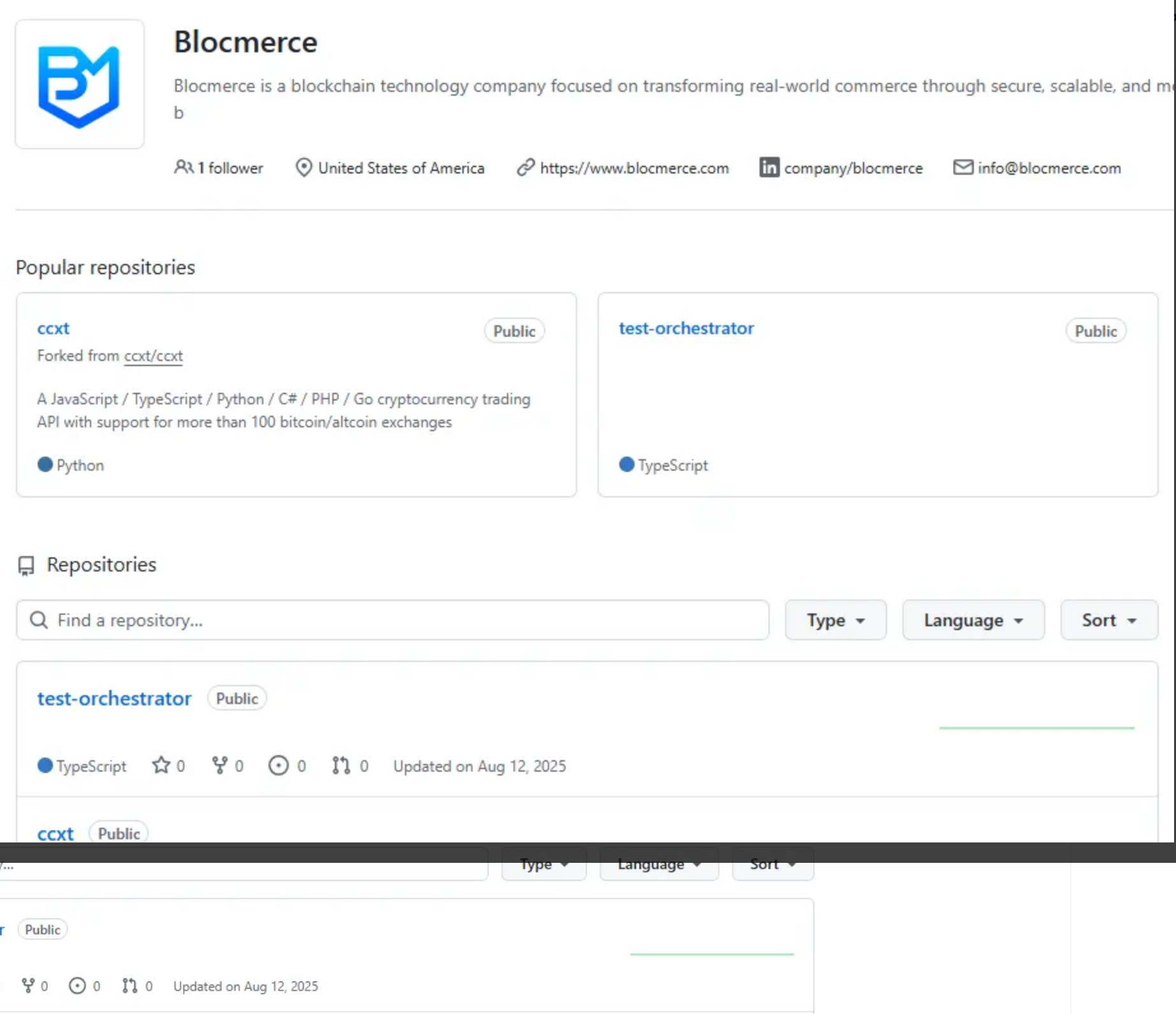Click issues icon in the lower background window
The width and height of the screenshot is (1176, 1014).
click(77, 986)
